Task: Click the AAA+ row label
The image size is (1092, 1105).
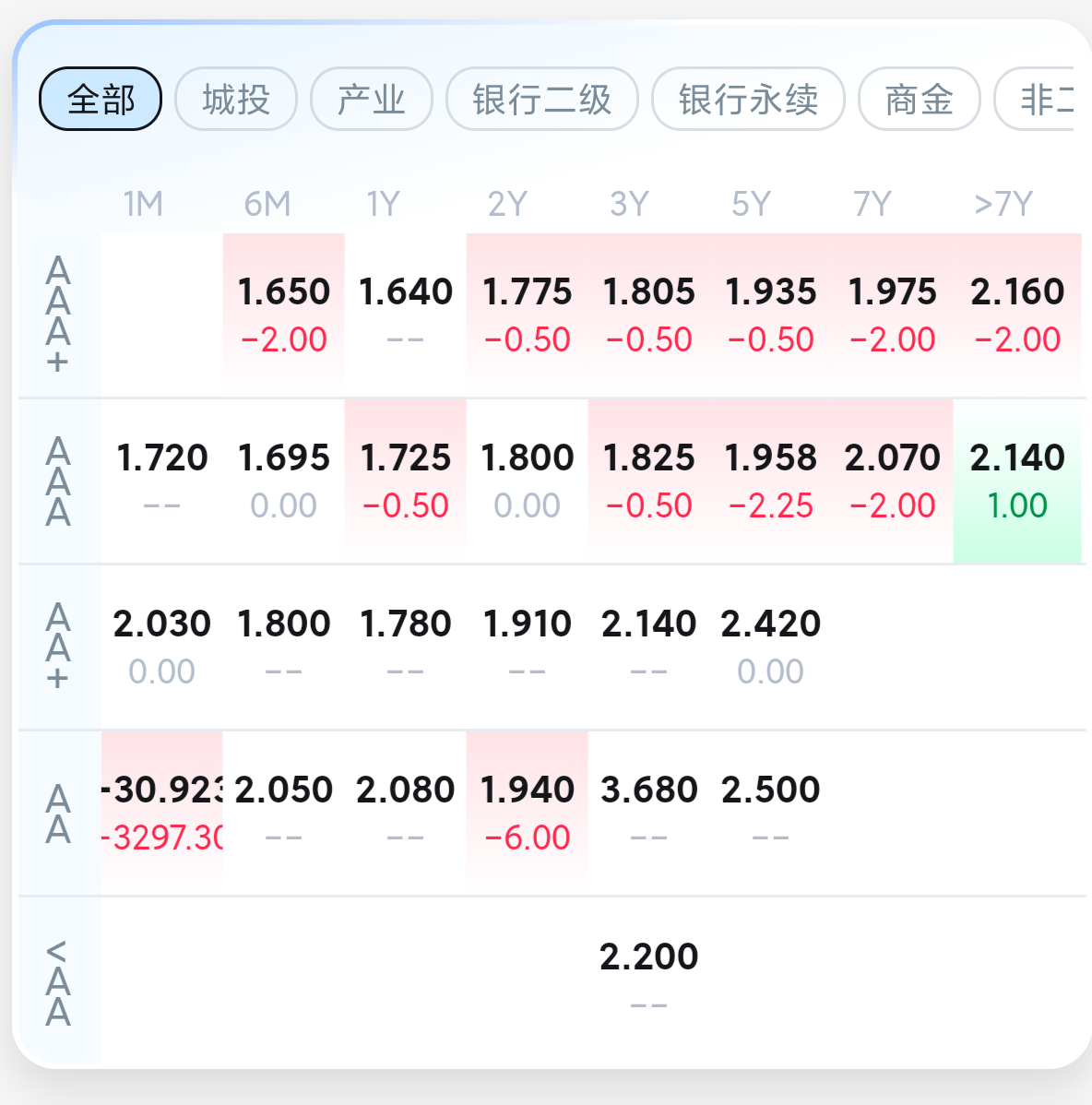Action: [x=58, y=315]
